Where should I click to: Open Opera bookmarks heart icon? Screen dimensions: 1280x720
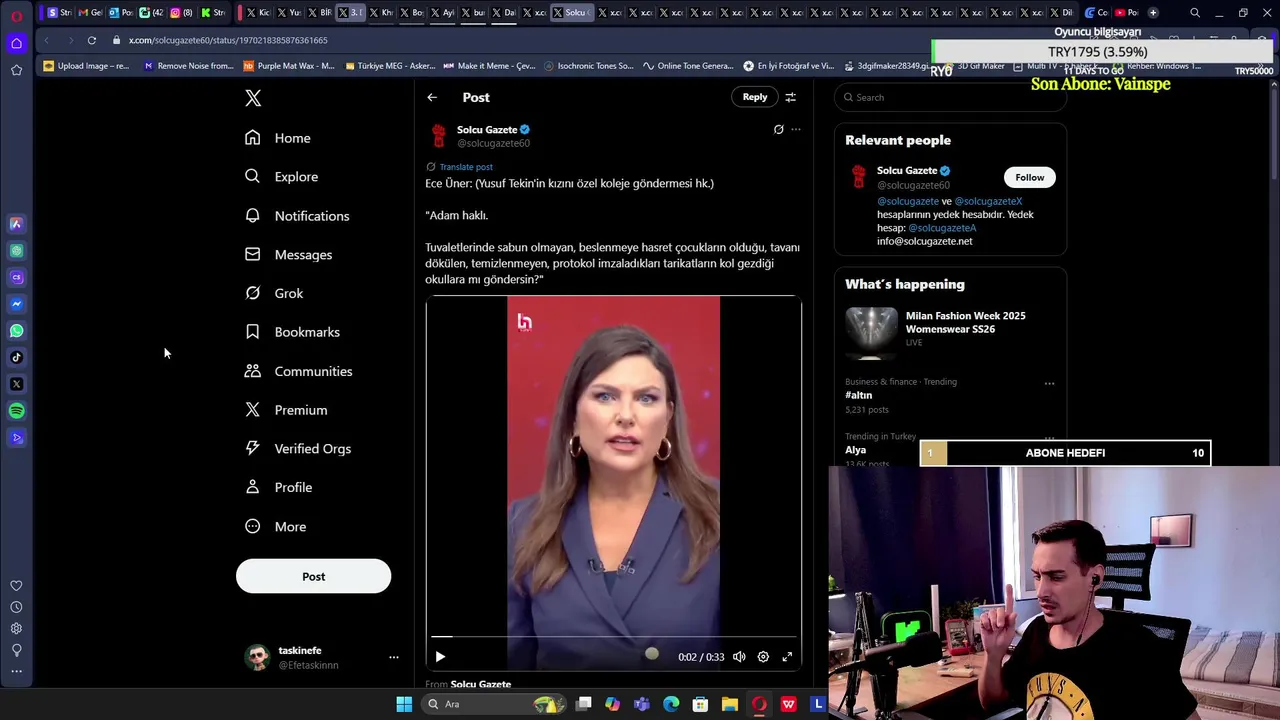coord(16,586)
